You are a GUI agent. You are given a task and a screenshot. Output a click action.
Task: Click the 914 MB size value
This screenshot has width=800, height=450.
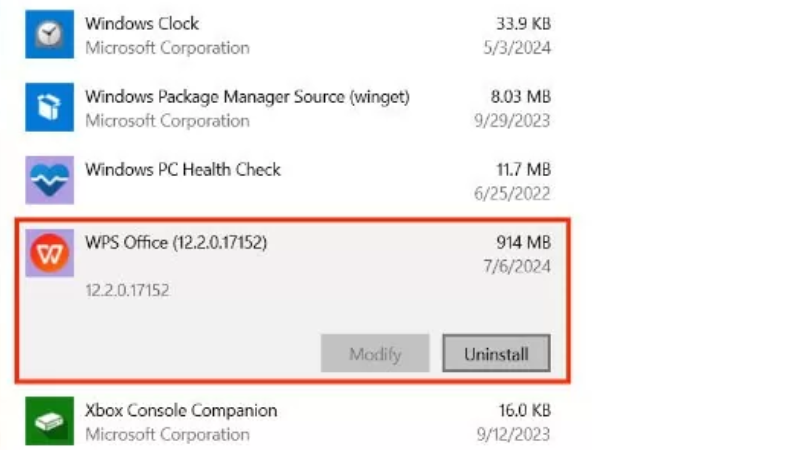523,242
